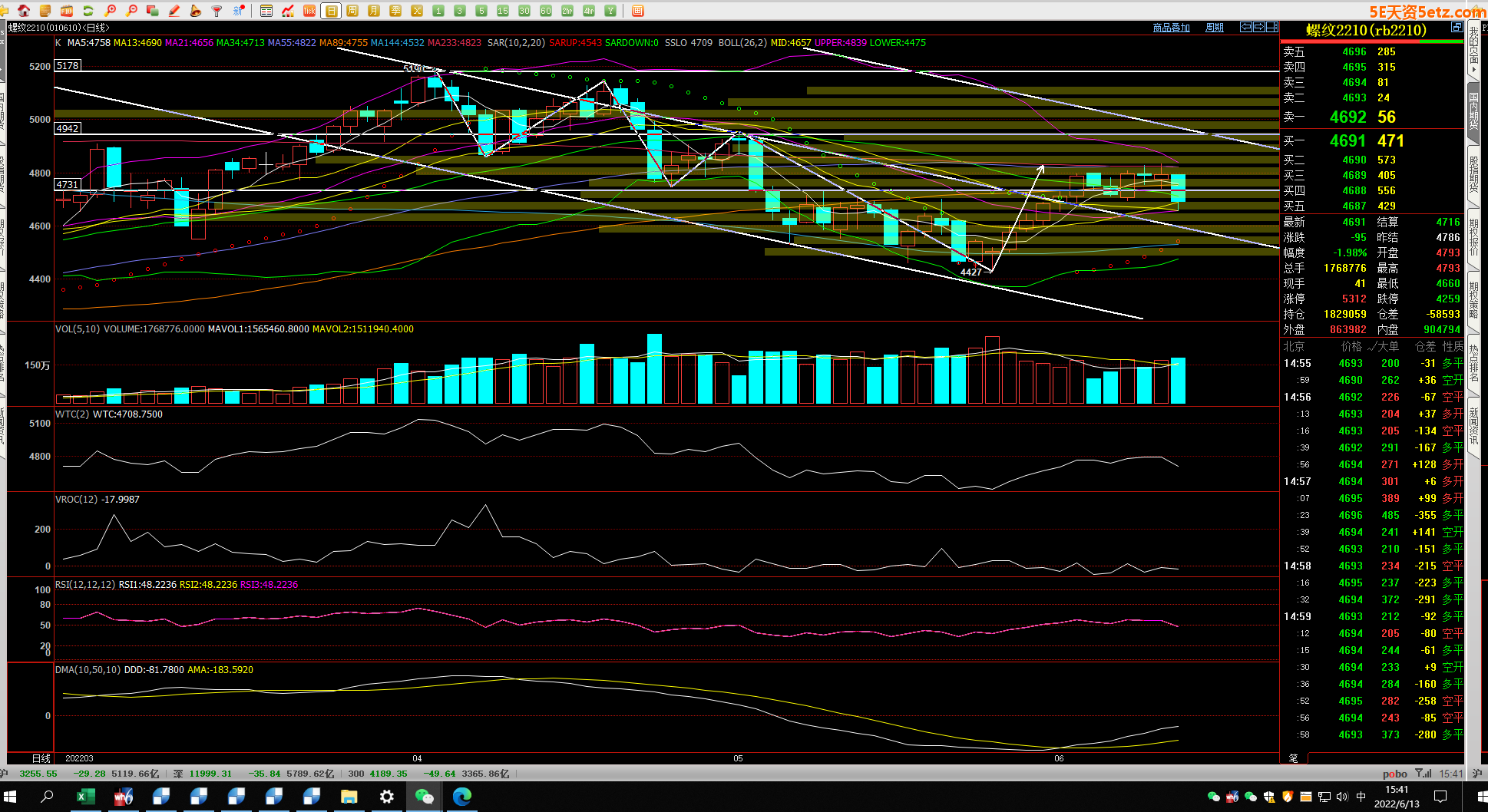
Task: Click the red trend chart icon
Action: 288,11
